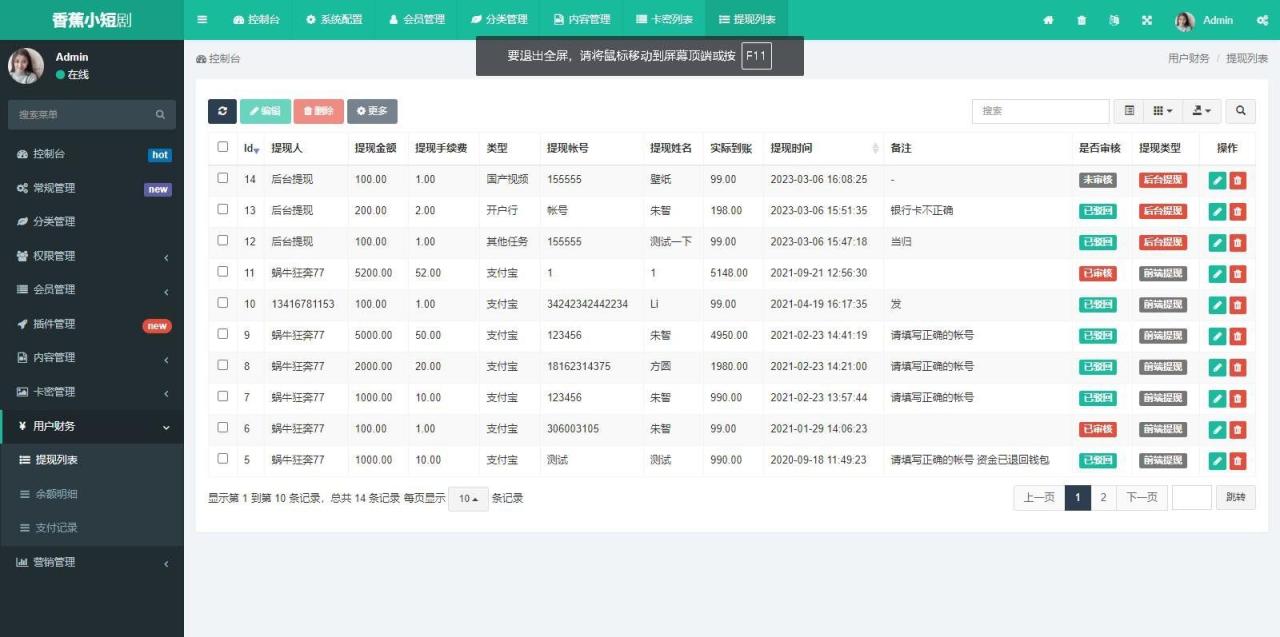This screenshot has width=1280, height=637.
Task: Go to page 2 using the pagination link
Action: pos(1104,497)
